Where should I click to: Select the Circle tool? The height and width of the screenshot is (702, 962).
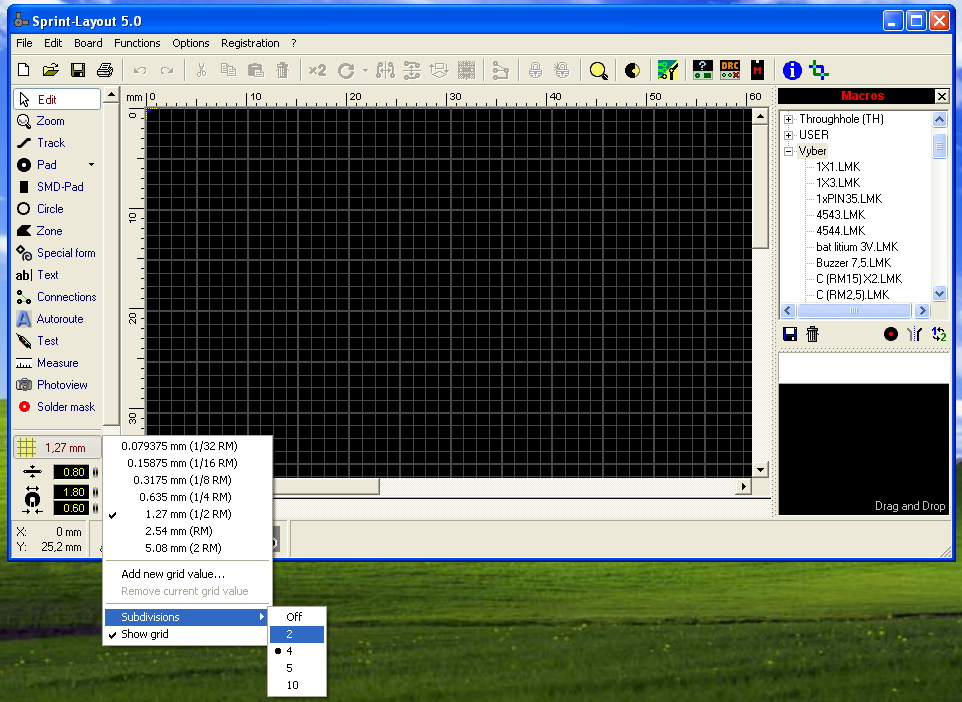tap(57, 209)
